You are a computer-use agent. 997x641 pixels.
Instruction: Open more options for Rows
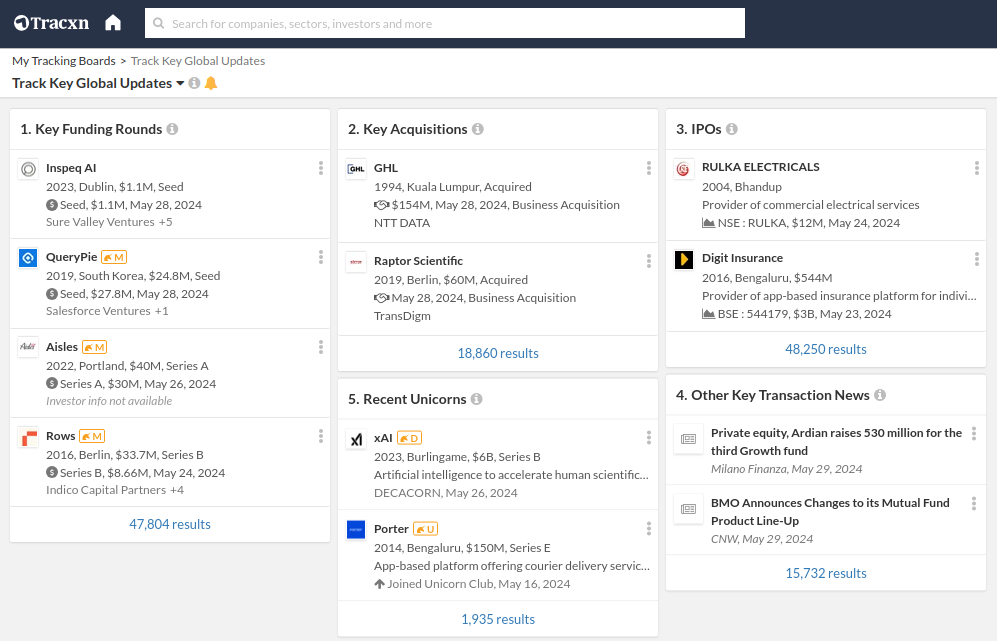[x=320, y=436]
